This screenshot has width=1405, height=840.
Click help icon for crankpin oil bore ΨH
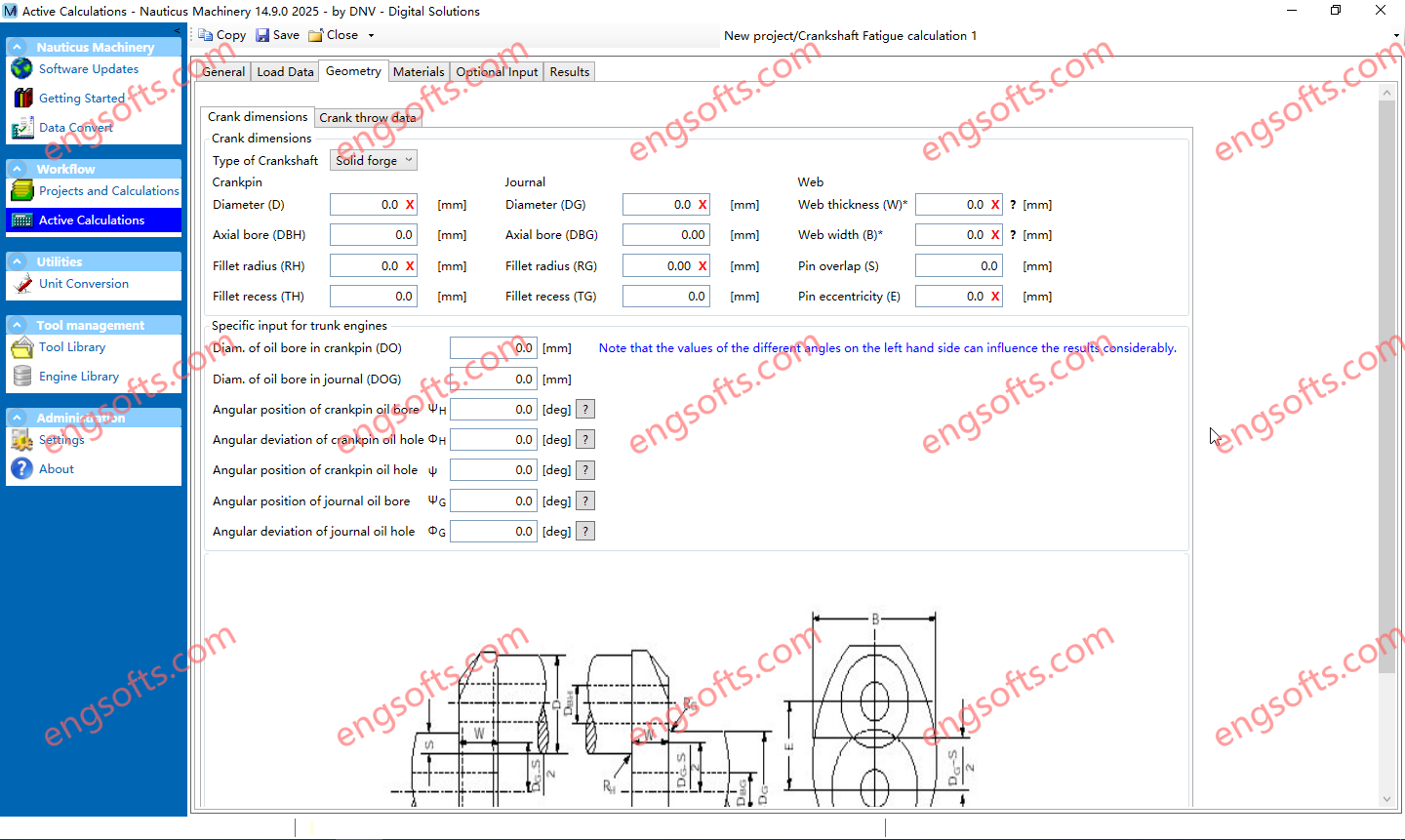[x=585, y=410]
